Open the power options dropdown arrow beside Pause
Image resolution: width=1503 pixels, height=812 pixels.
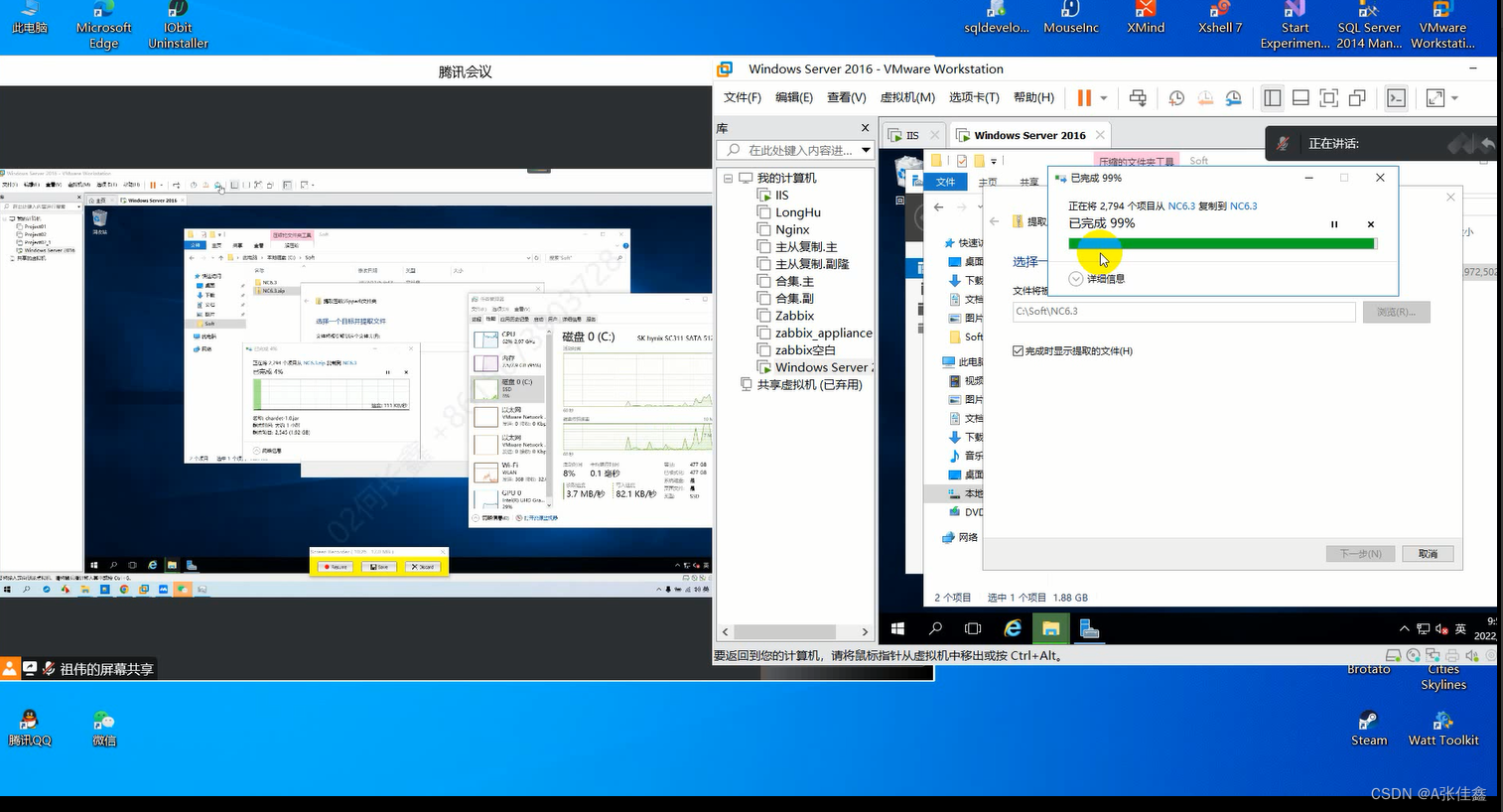click(x=1103, y=98)
